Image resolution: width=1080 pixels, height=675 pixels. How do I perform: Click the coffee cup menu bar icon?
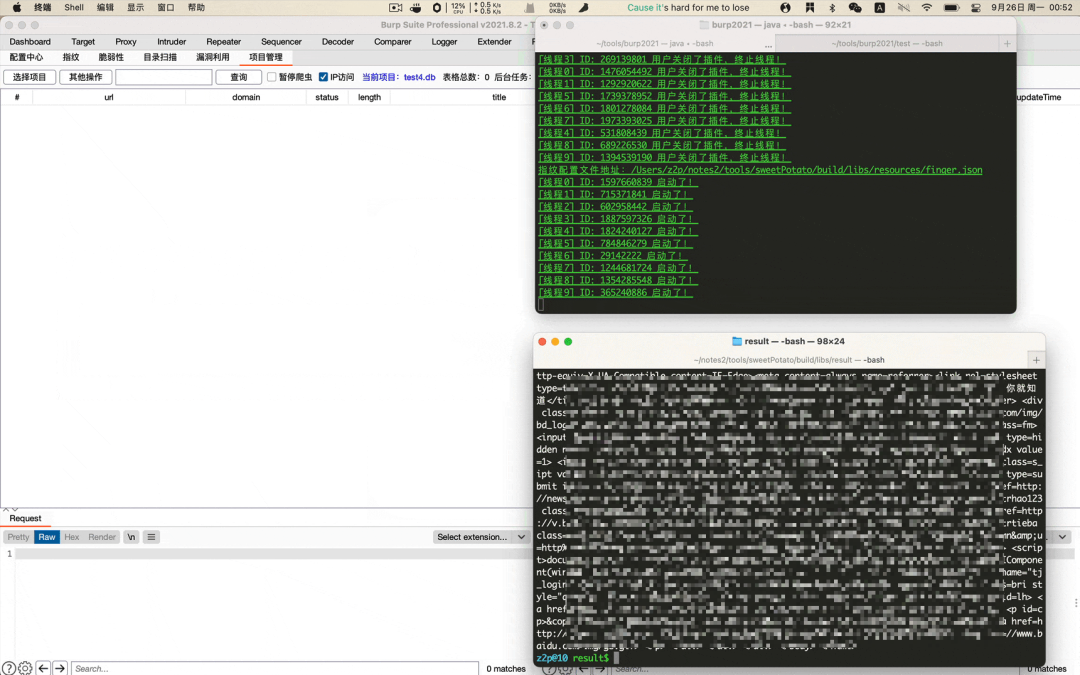416,8
